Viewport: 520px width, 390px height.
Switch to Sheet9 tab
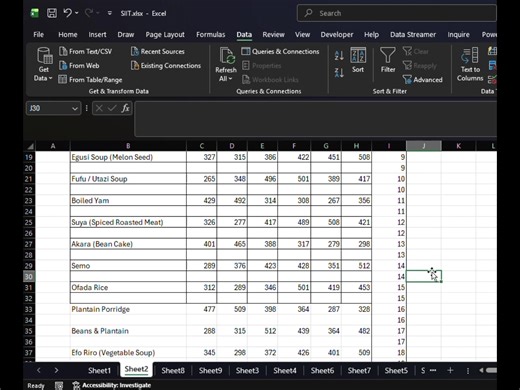click(210, 370)
